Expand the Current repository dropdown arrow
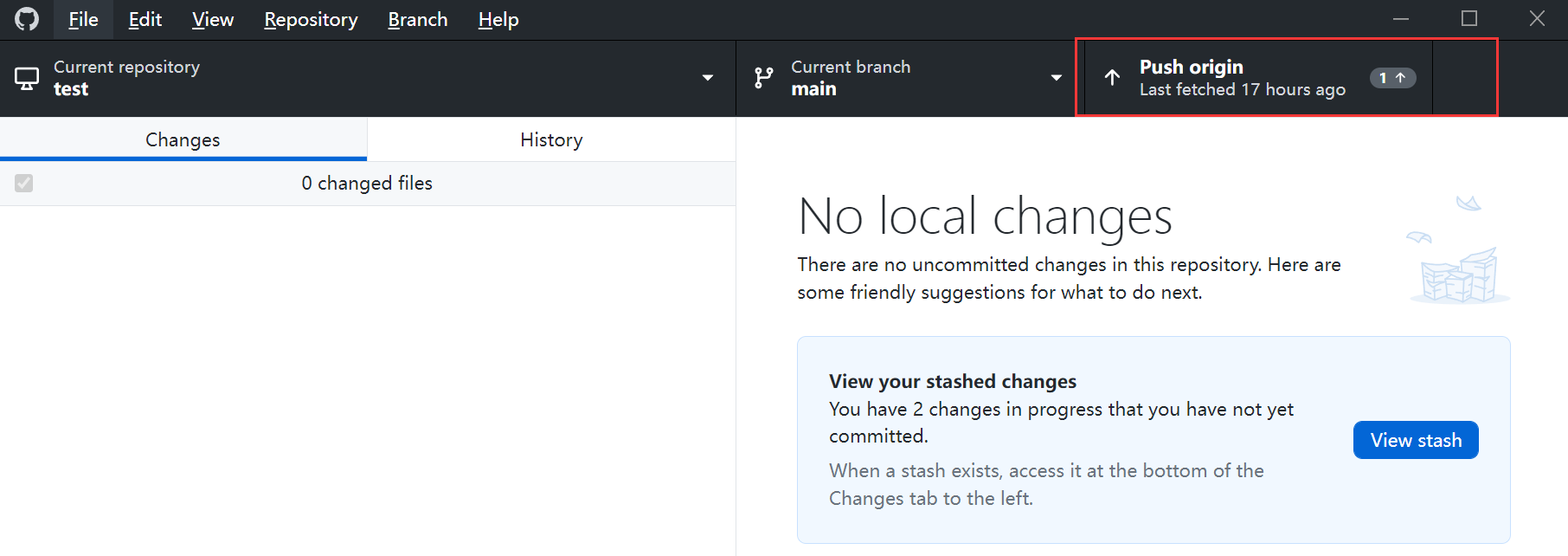This screenshot has width=1568, height=556. 707,78
